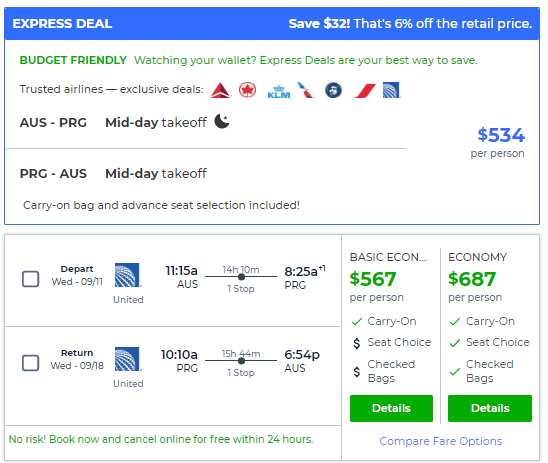The width and height of the screenshot is (548, 463).
Task: Check the Depart Wed 09/11 checkbox
Action: click(30, 279)
